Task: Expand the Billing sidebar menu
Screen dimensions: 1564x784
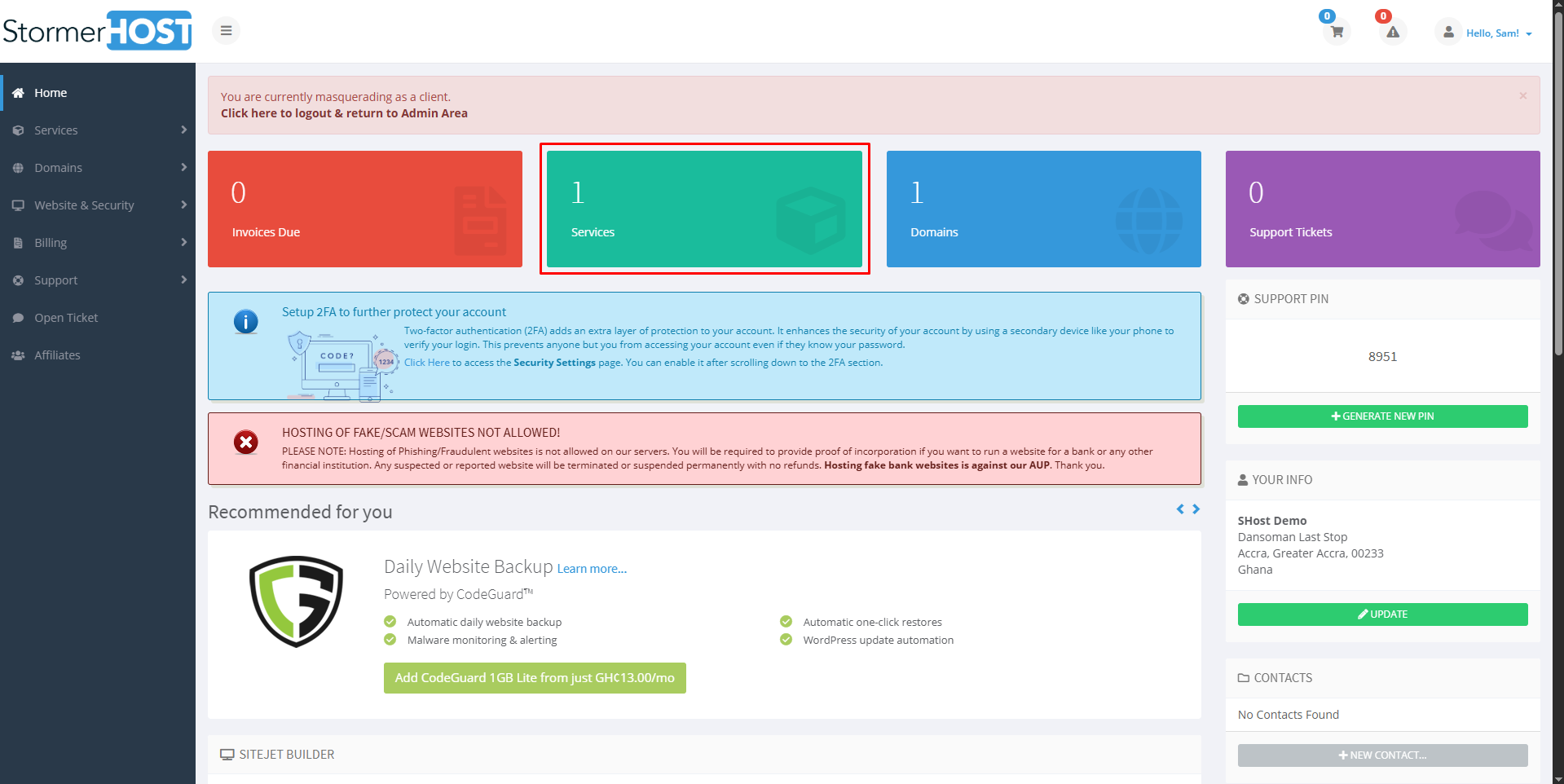Action: [98, 243]
